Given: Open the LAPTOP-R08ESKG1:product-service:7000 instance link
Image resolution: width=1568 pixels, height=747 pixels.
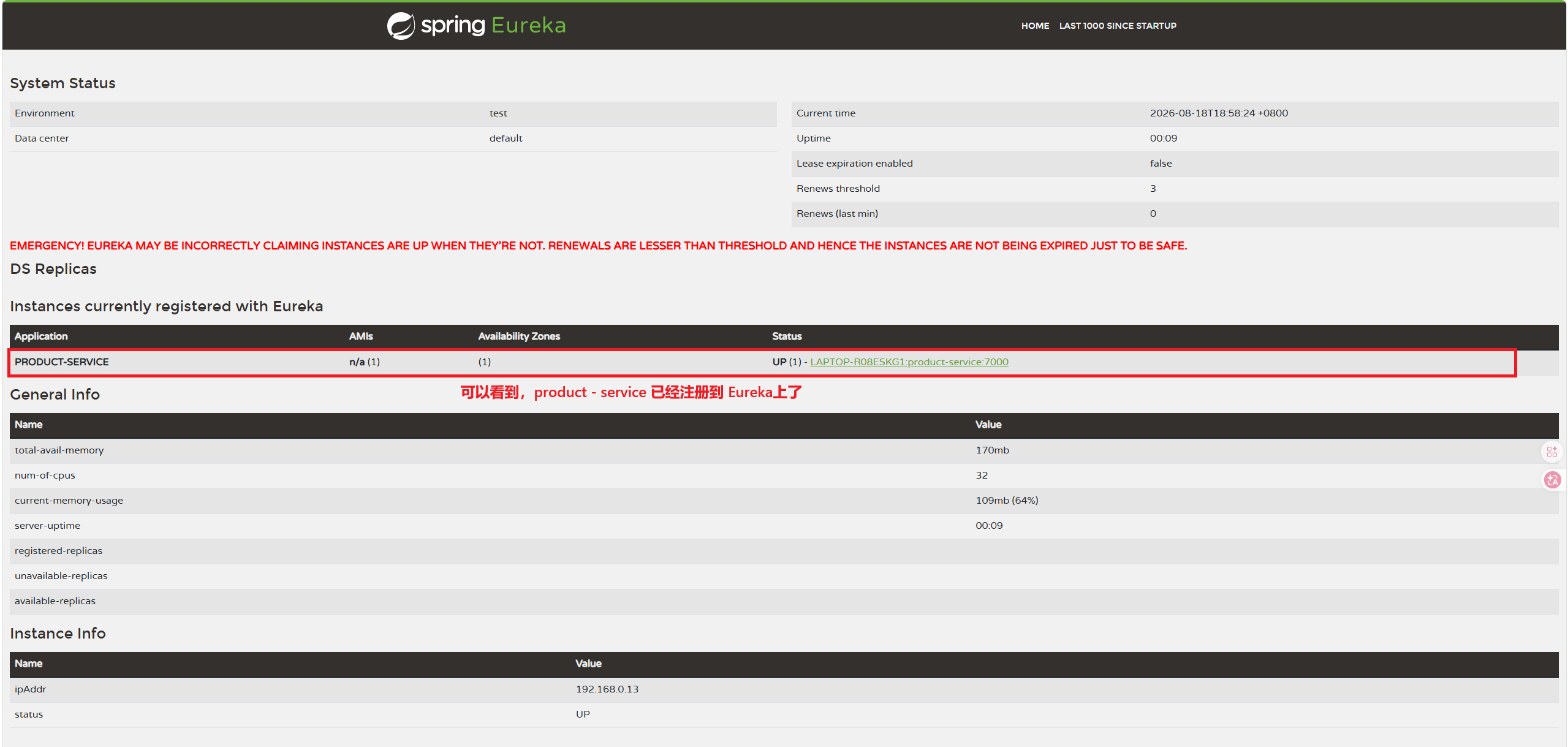Looking at the screenshot, I should click(909, 362).
